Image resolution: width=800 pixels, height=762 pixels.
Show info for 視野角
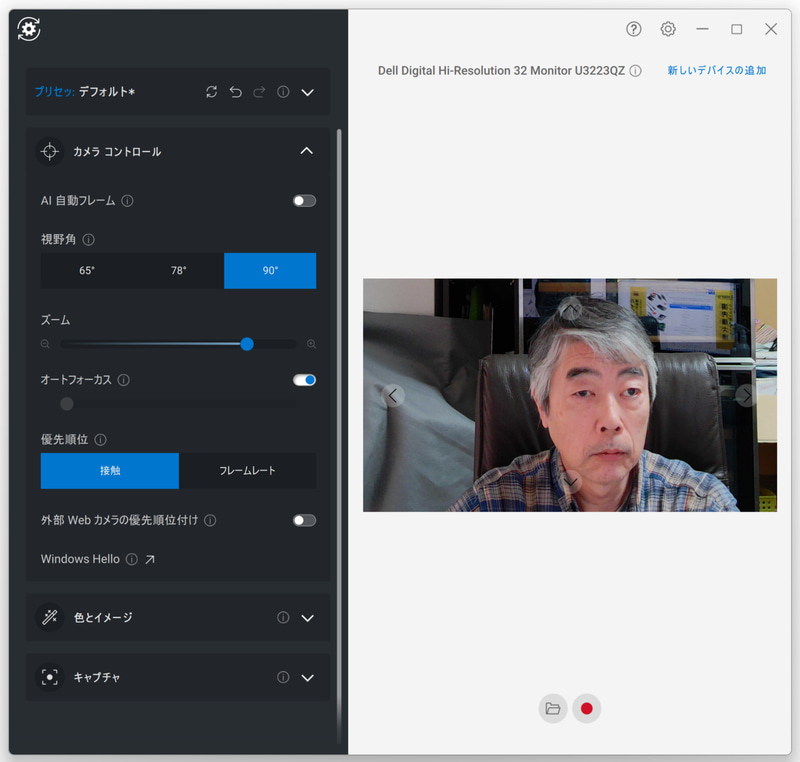click(x=88, y=240)
